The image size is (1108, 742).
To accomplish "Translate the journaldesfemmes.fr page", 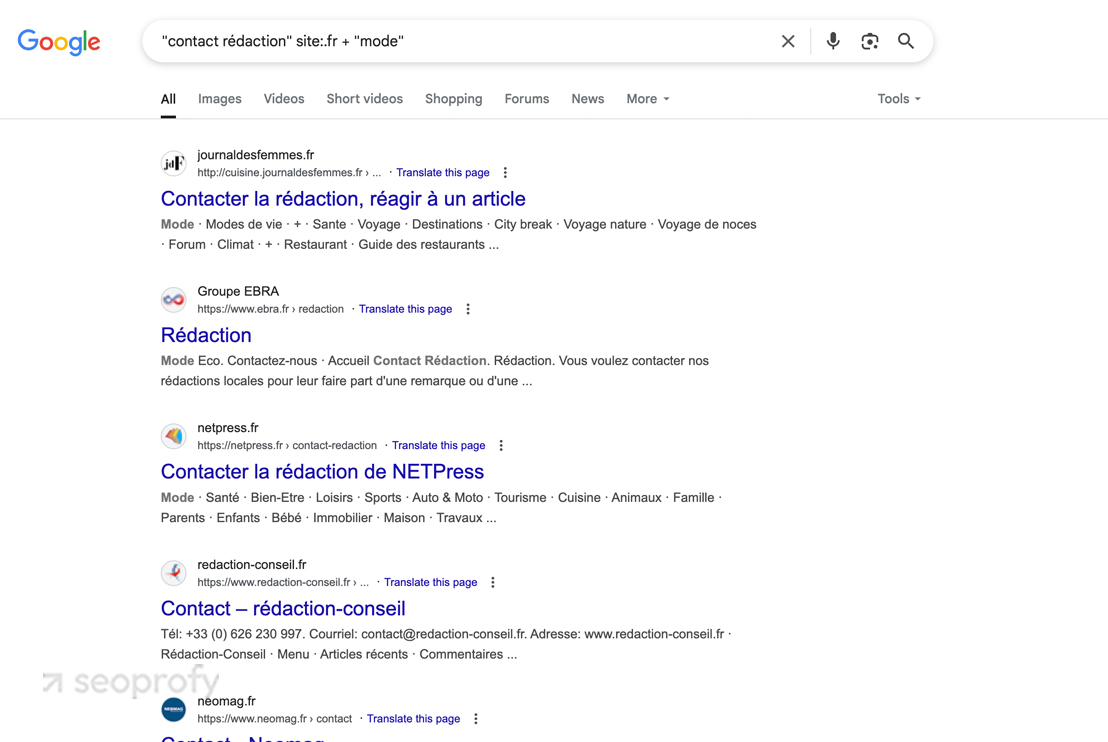I will 442,172.
